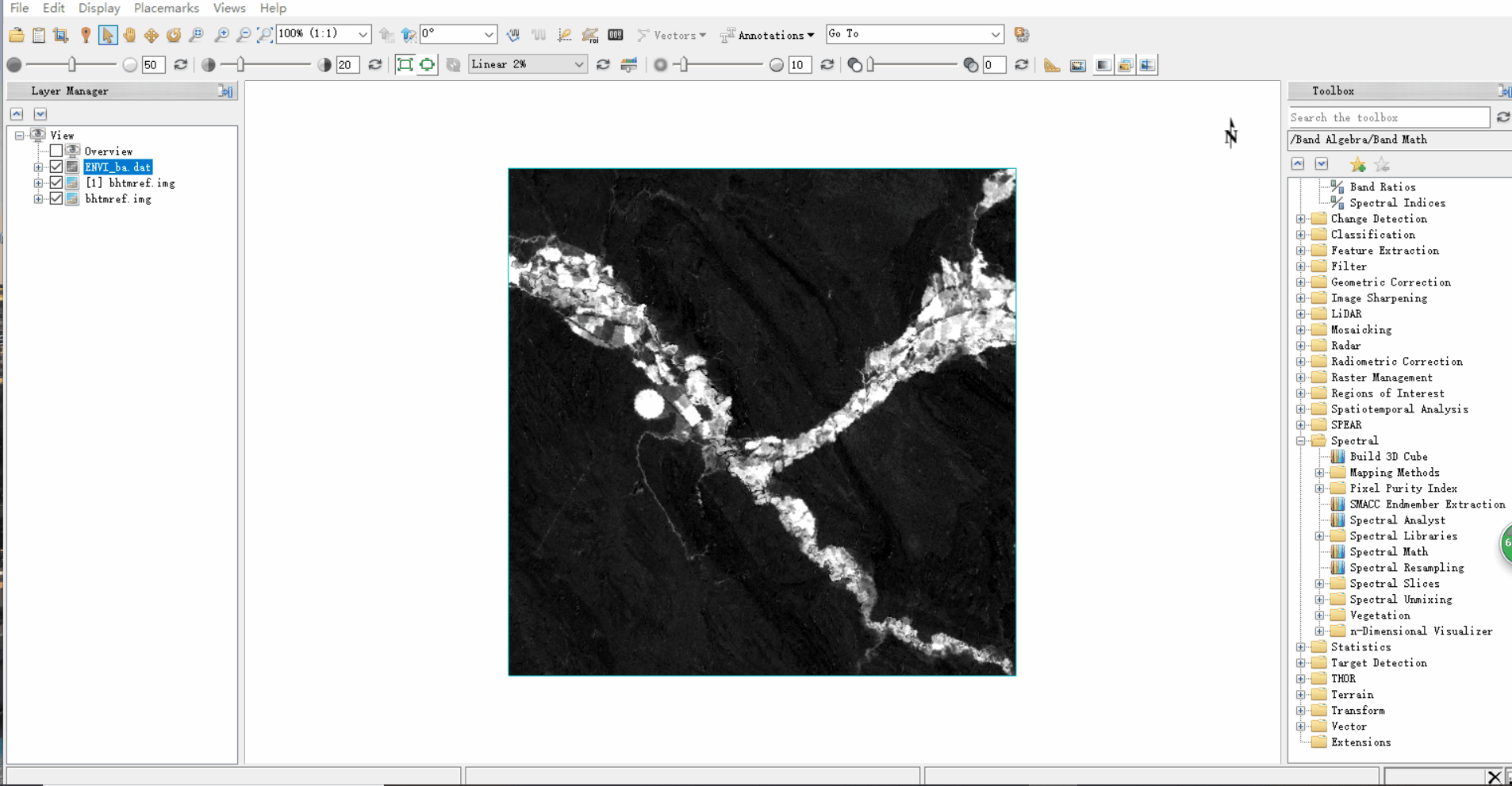Open the Display menu
This screenshot has height=786, width=1512.
click(99, 8)
